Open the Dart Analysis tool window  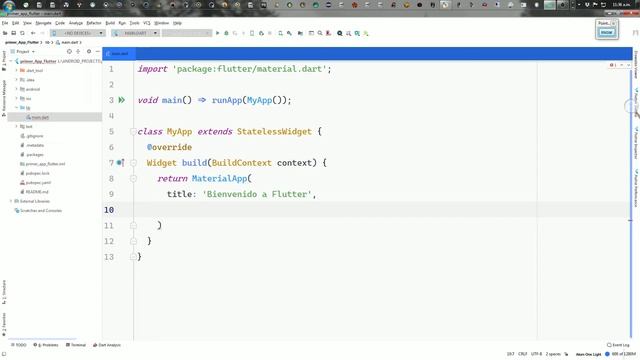[x=107, y=345]
